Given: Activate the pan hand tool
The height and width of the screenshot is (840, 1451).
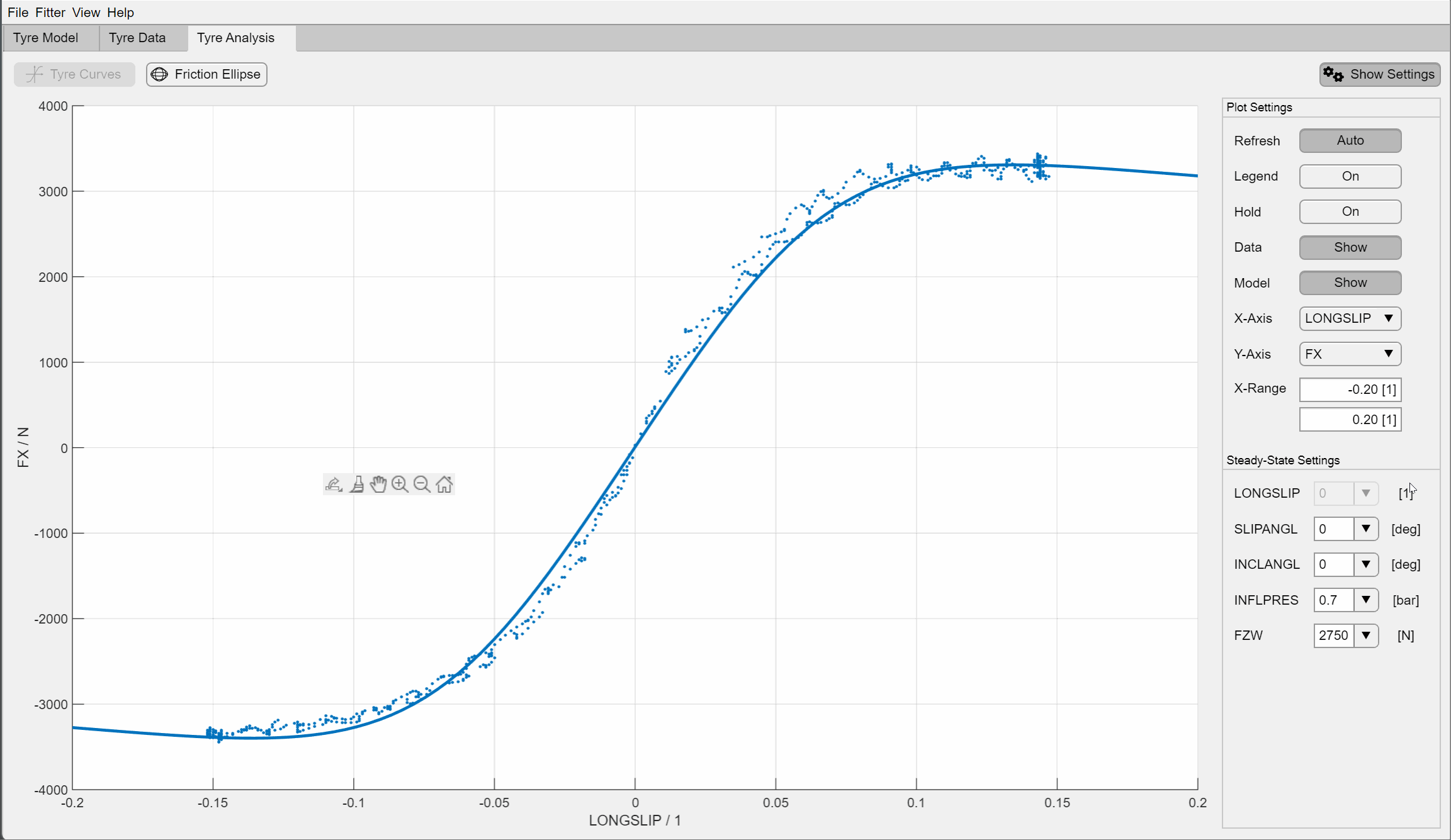Looking at the screenshot, I should (x=378, y=484).
